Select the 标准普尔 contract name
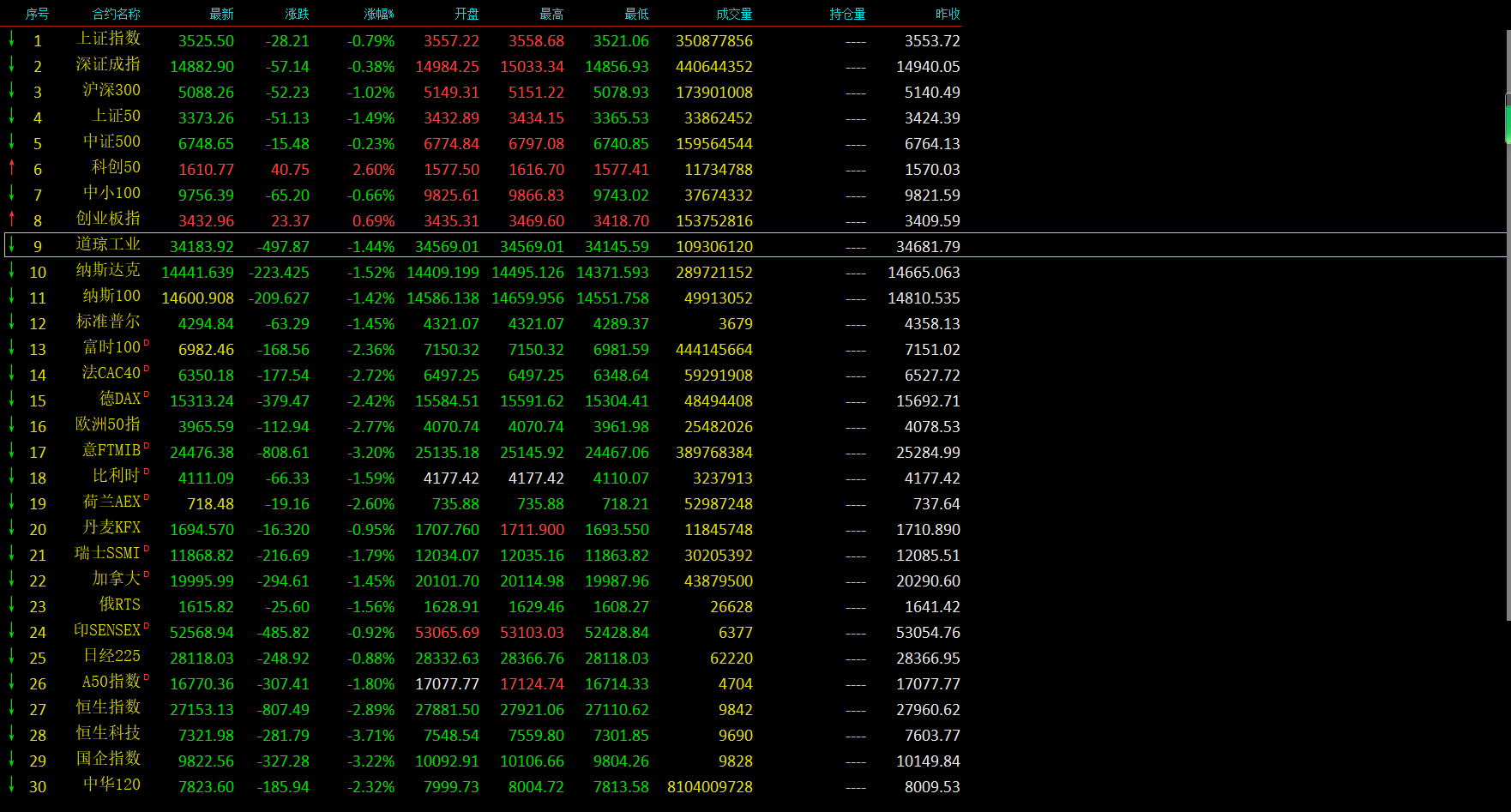Viewport: 1511px width, 812px height. click(108, 322)
